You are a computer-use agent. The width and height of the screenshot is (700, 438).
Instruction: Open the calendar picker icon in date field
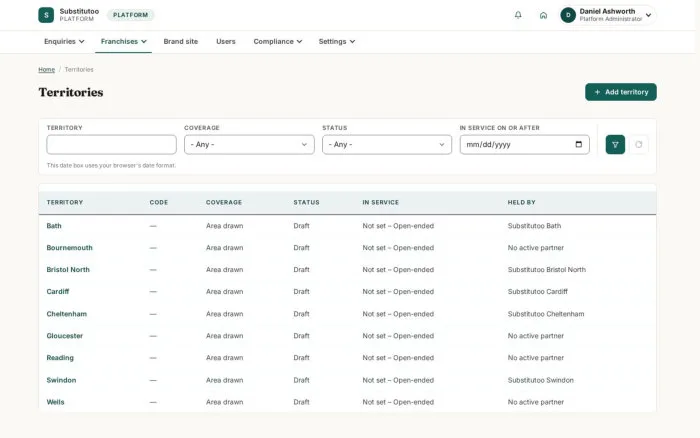click(579, 144)
